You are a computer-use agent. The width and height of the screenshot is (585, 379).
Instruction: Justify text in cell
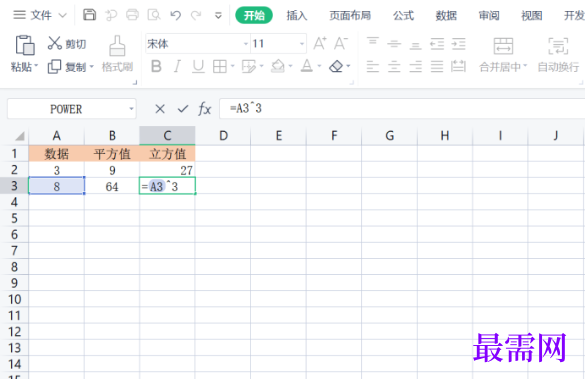coord(437,66)
